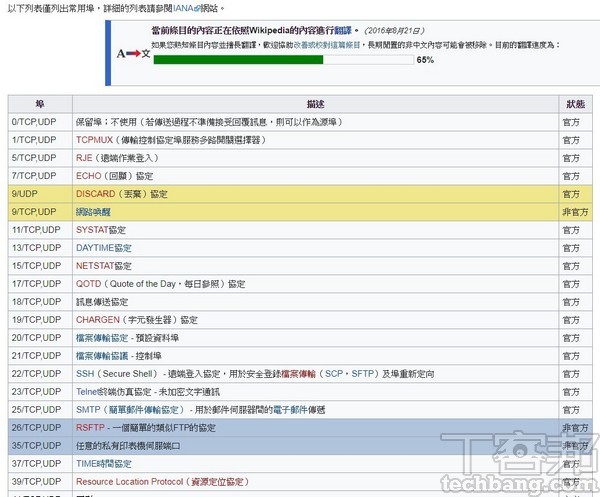Open the QOTD protocol link

(88, 284)
